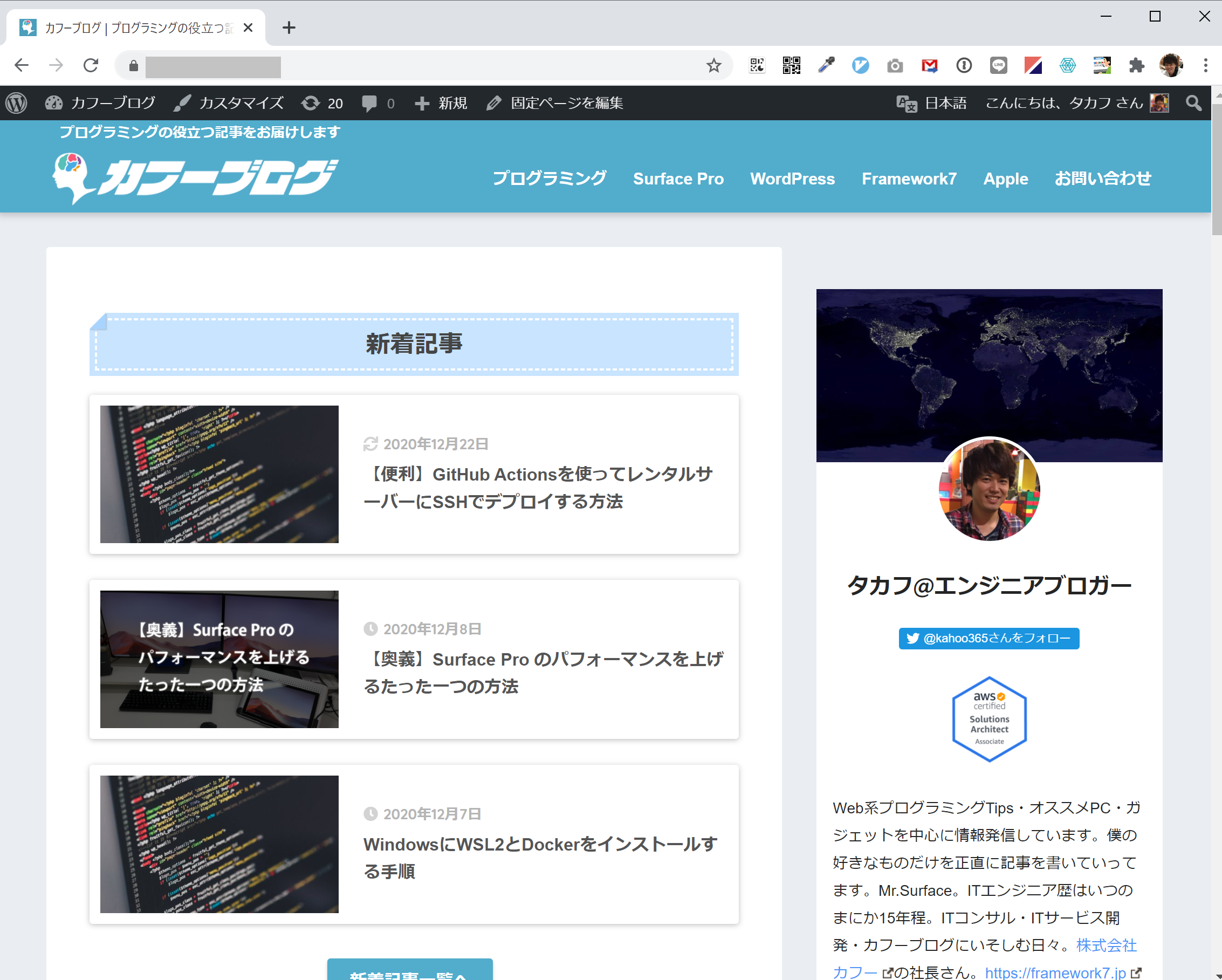Open the GitHub Actions article thumbnail
1222x980 pixels.
(219, 475)
